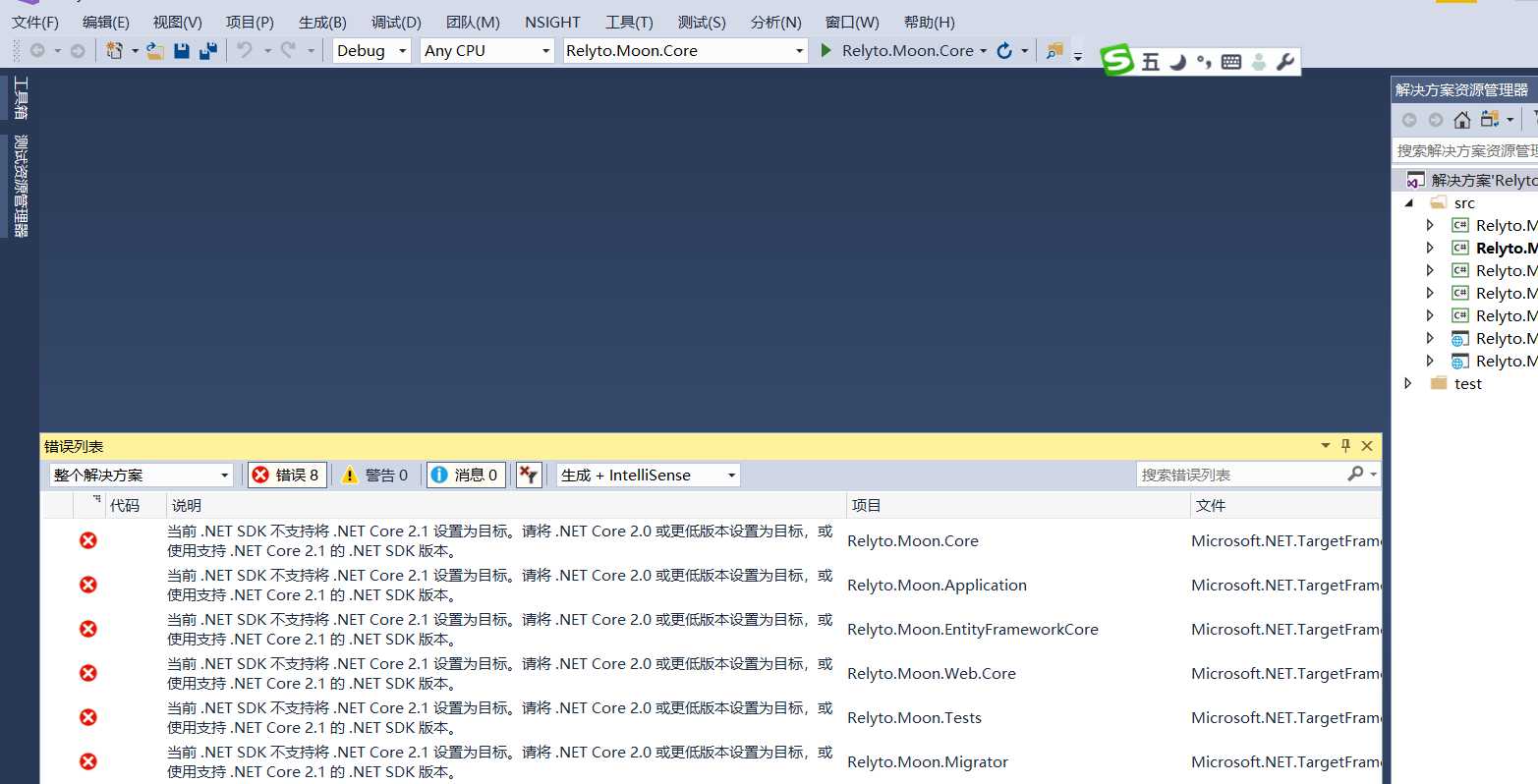The width and height of the screenshot is (1538, 784).
Task: Toggle the 警告 0 warnings filter
Action: click(x=374, y=475)
